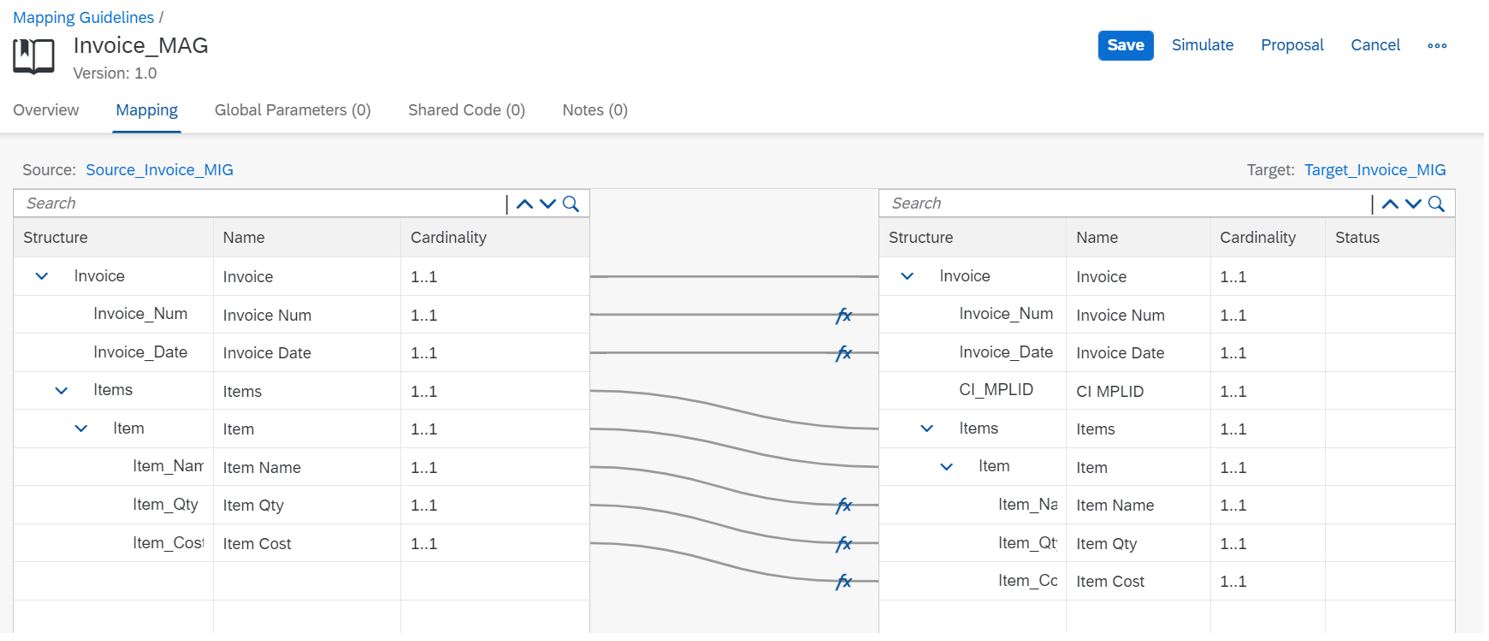Click the search magnifier in the source panel

570,203
